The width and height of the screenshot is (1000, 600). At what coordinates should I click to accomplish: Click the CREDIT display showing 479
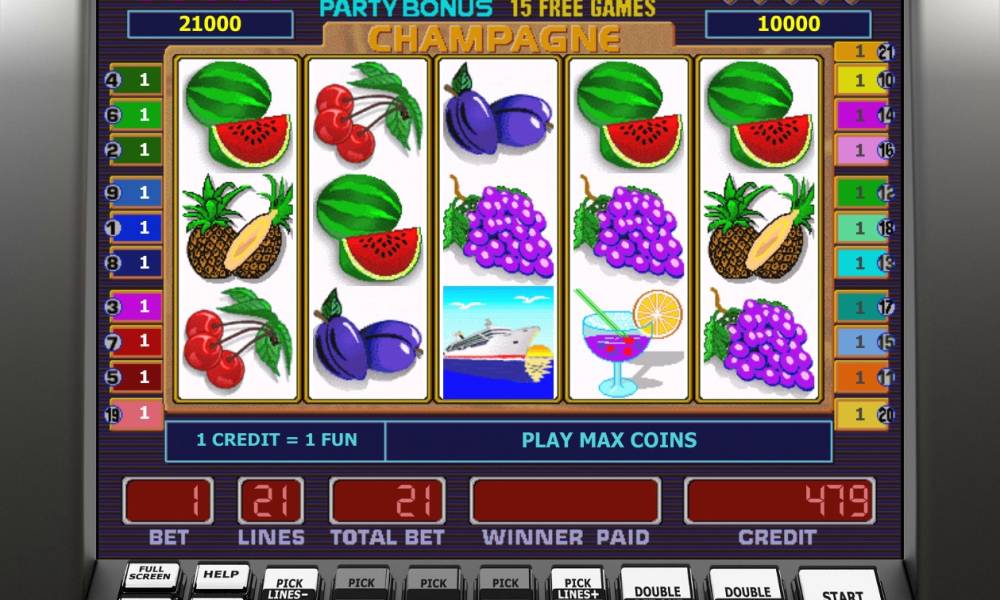click(x=779, y=501)
